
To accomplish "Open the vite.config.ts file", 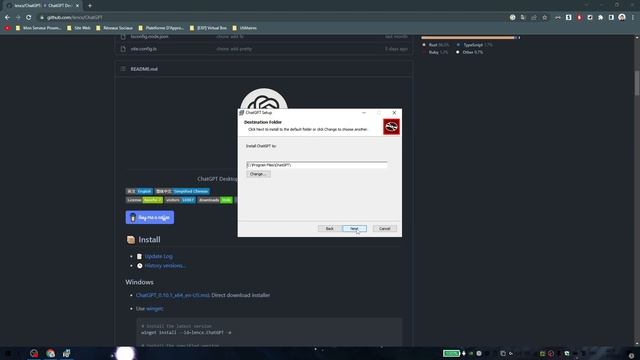I will (144, 49).
